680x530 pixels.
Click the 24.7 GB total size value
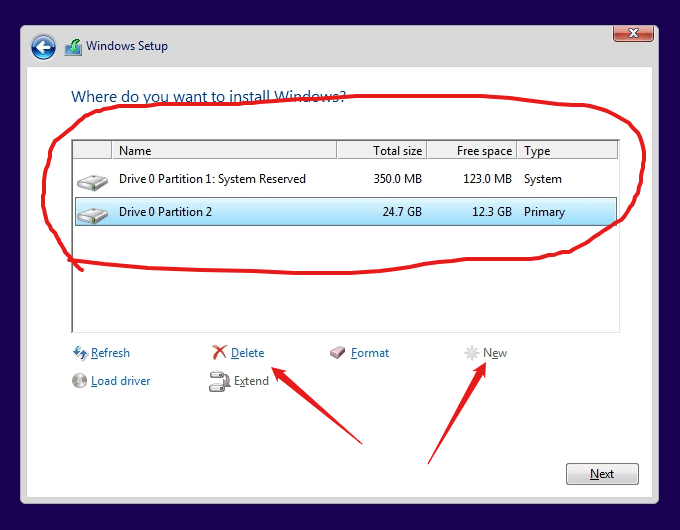click(402, 212)
